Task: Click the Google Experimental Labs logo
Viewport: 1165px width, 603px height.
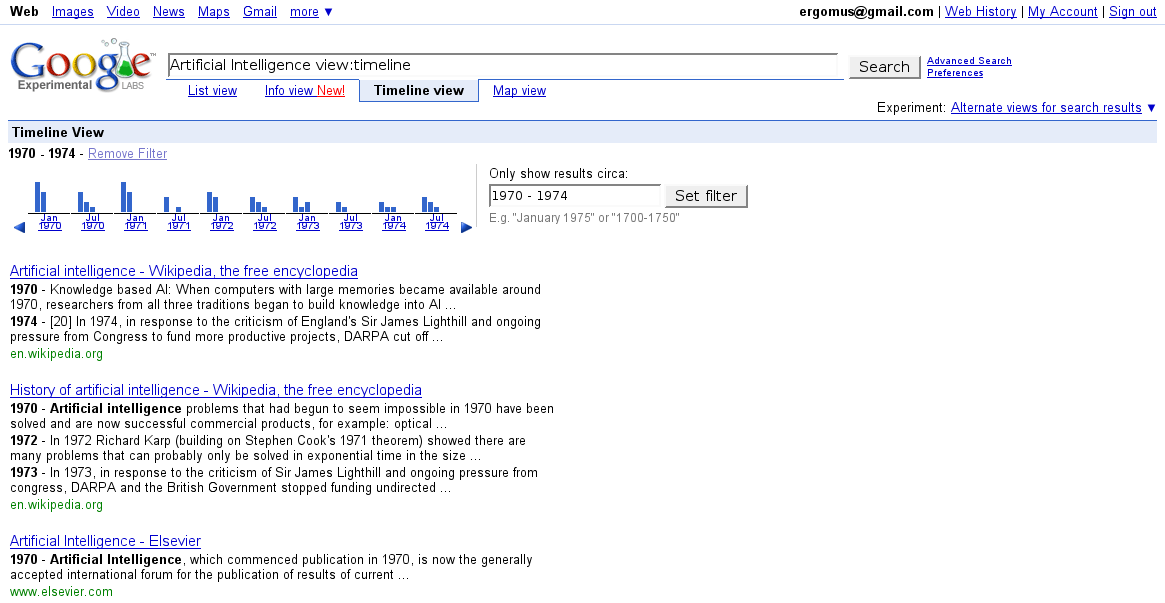Action: coord(82,65)
